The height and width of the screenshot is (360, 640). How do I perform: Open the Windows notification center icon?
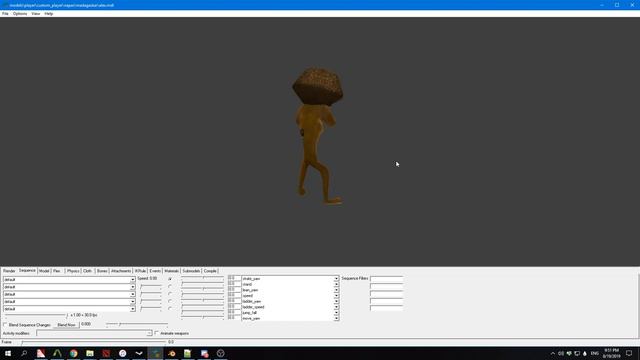pyautogui.click(x=629, y=353)
